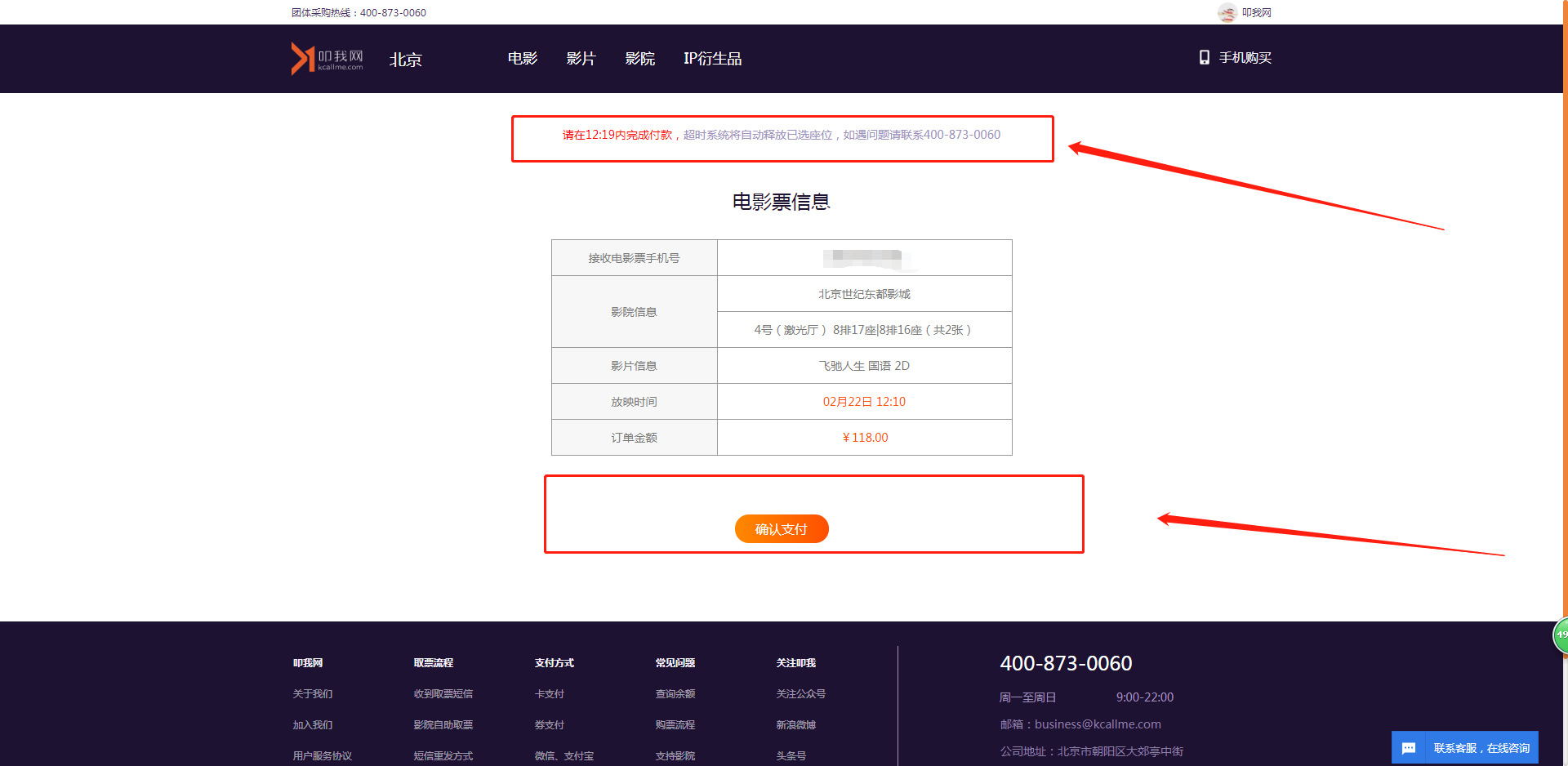Open the 新浪微博 footer link
The width and height of the screenshot is (1568, 766).
coord(796,725)
